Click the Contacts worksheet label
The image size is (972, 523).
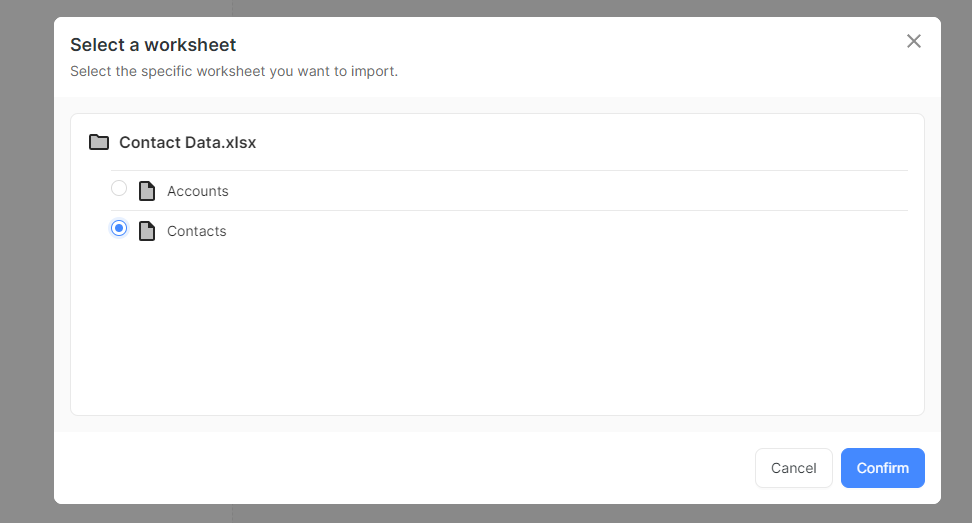coord(196,231)
